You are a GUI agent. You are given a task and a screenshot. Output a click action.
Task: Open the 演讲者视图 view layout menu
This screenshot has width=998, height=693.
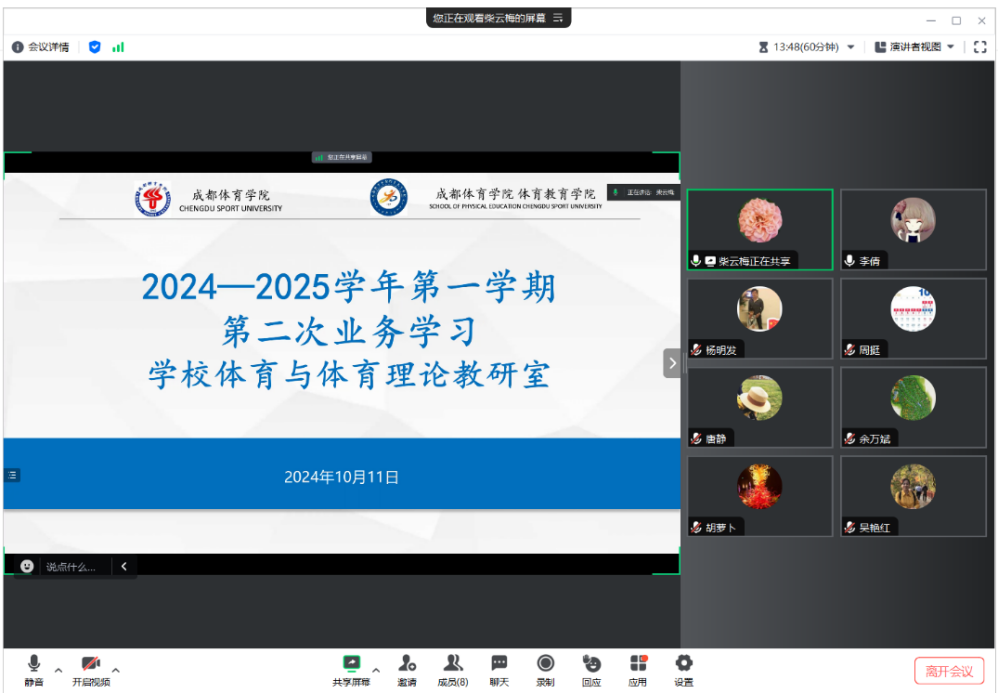coord(914,47)
